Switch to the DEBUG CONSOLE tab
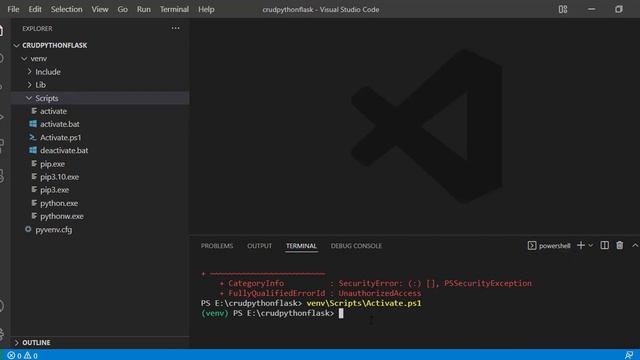The width and height of the screenshot is (640, 360). 356,246
